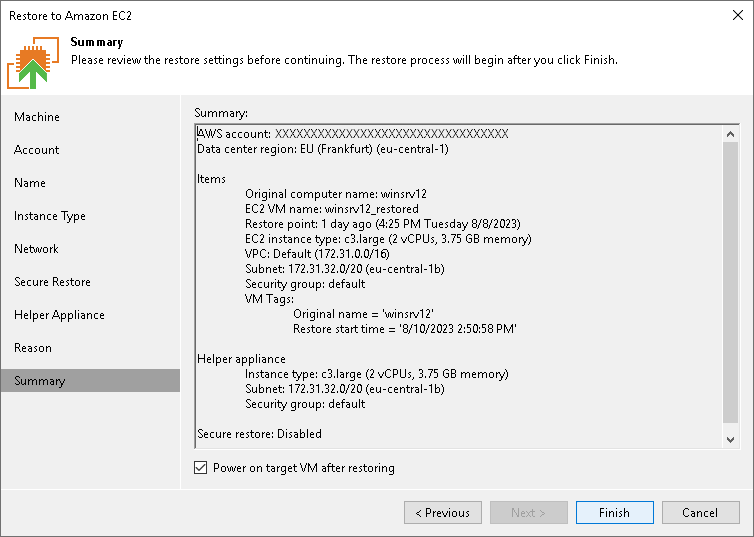Click Helper appliance 'Instance type: c3.large' line
Screen dimensions: 754x537
(x=377, y=374)
